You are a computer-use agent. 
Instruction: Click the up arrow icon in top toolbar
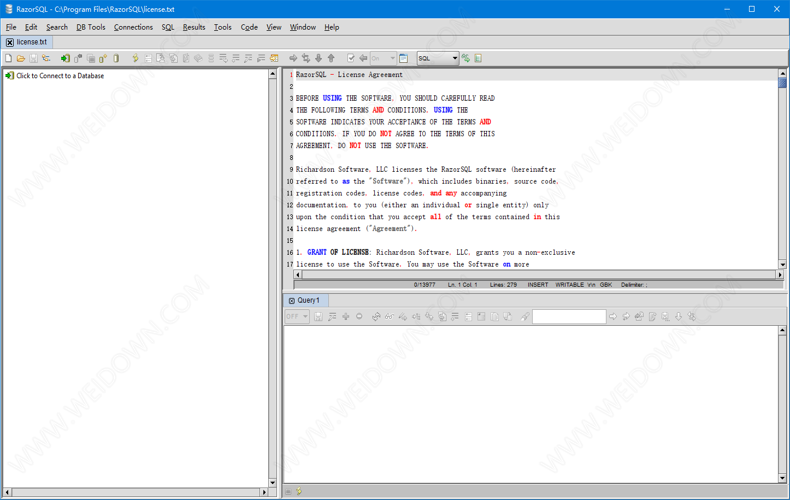coord(331,58)
